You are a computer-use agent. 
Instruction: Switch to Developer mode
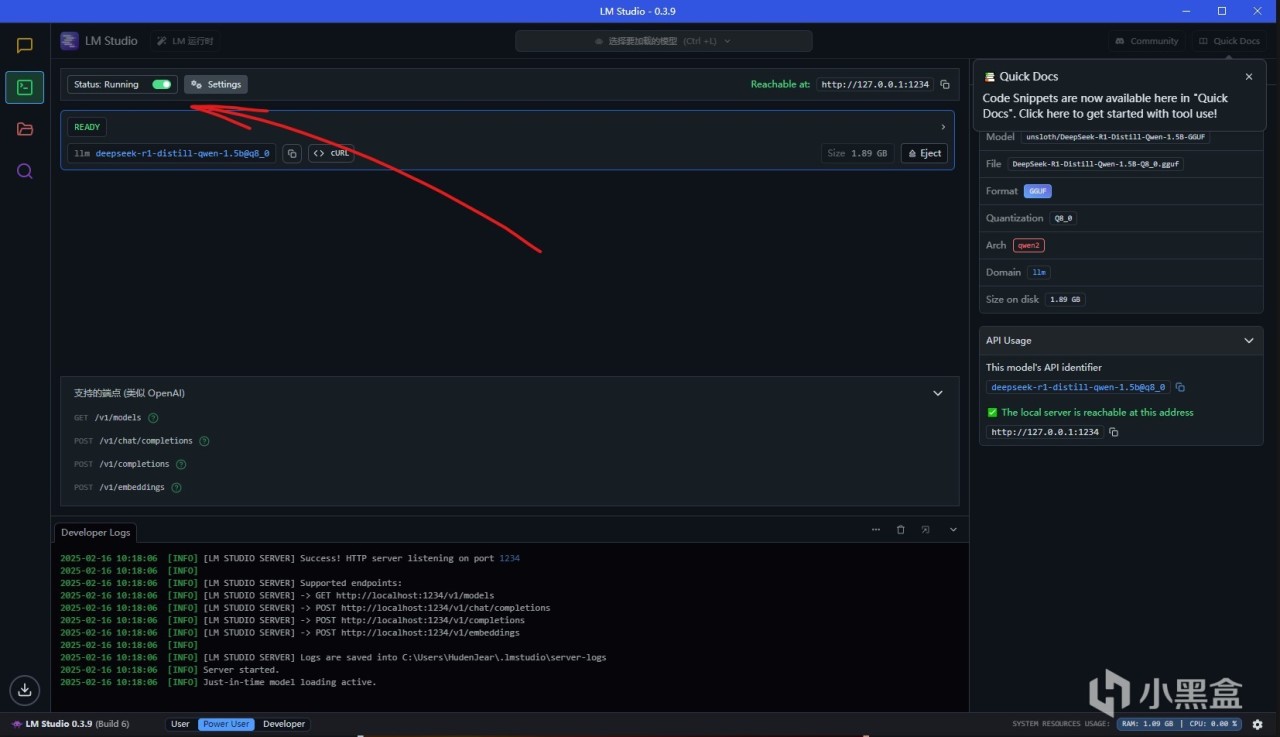tap(284, 724)
